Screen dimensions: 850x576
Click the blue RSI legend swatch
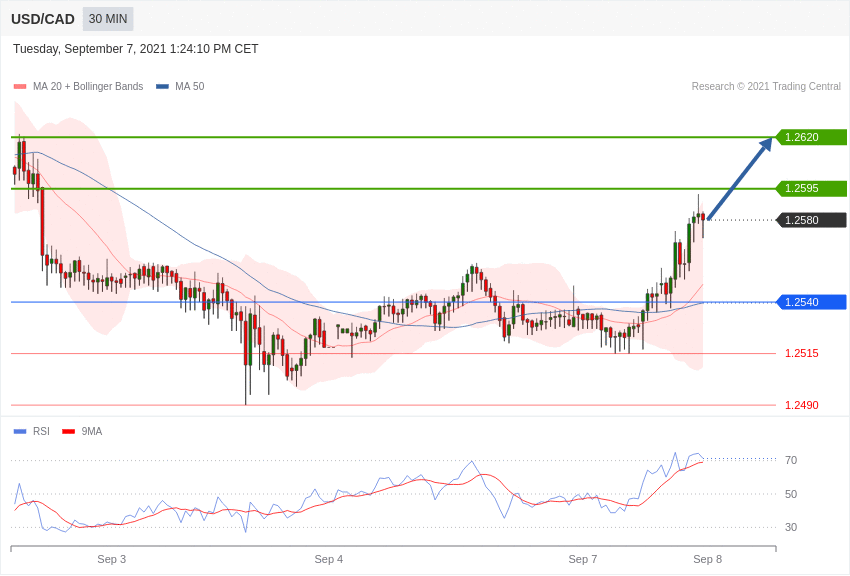click(20, 432)
